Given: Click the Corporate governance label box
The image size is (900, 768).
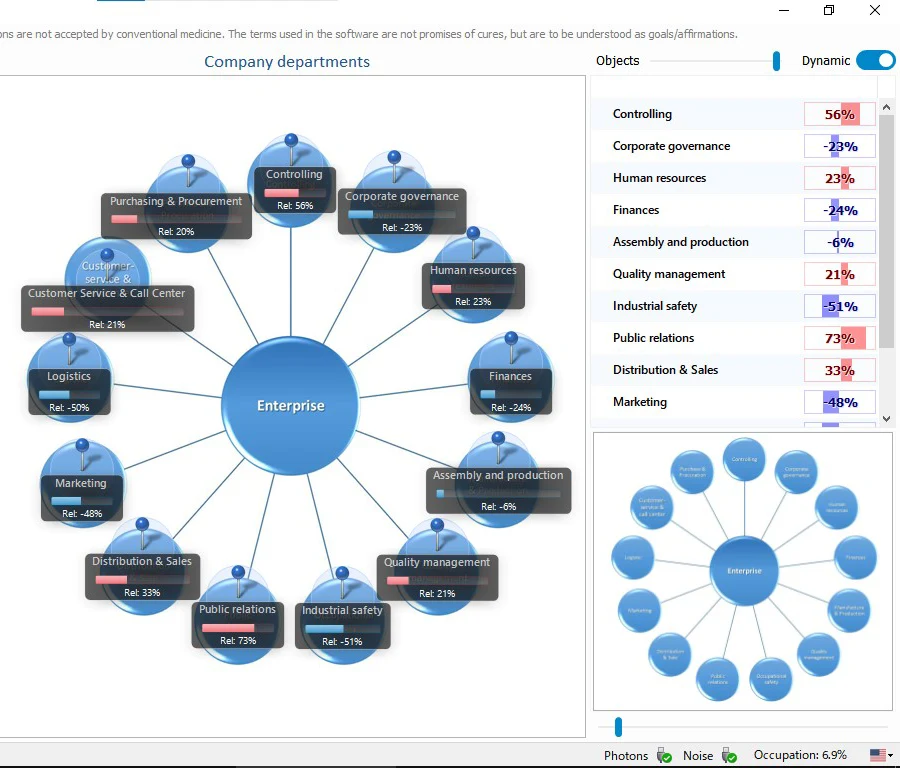Looking at the screenshot, I should tap(402, 211).
